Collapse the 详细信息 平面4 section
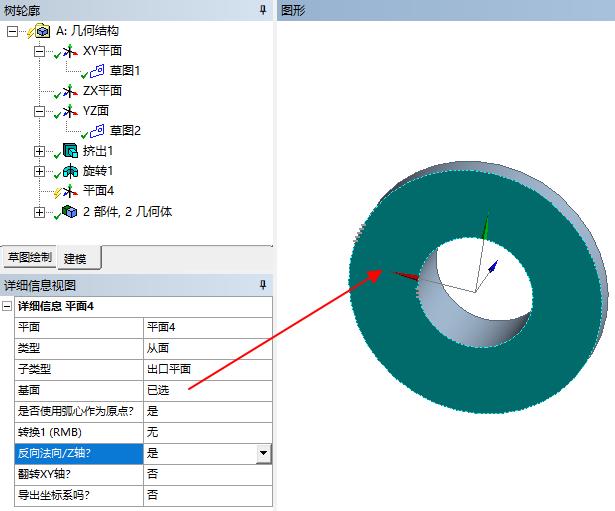 pos(9,306)
